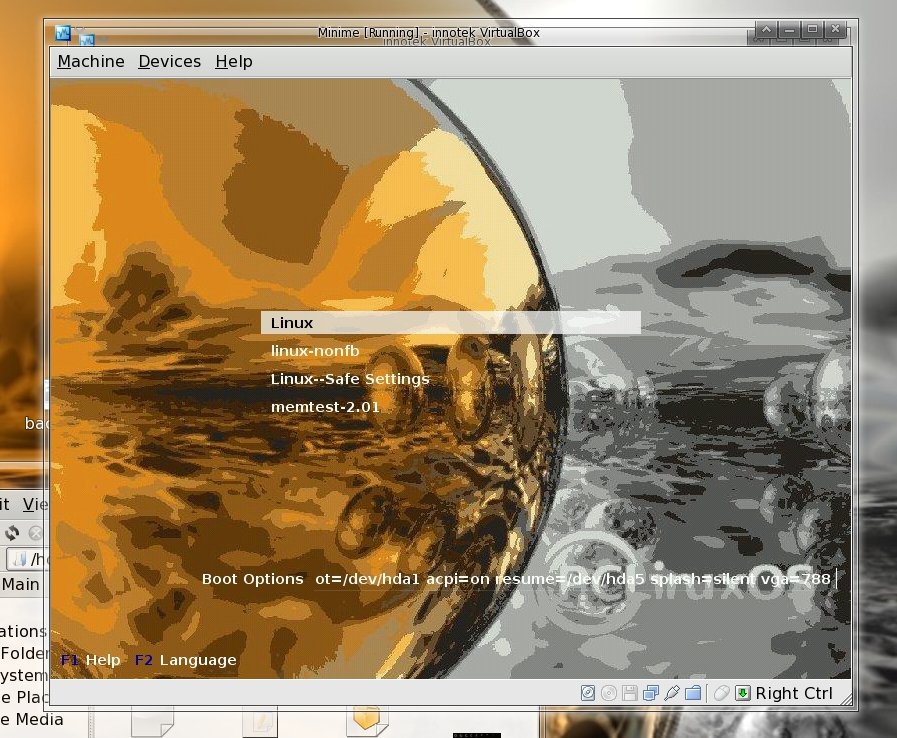Click the shared folders status icon
897x738 pixels.
[x=693, y=693]
